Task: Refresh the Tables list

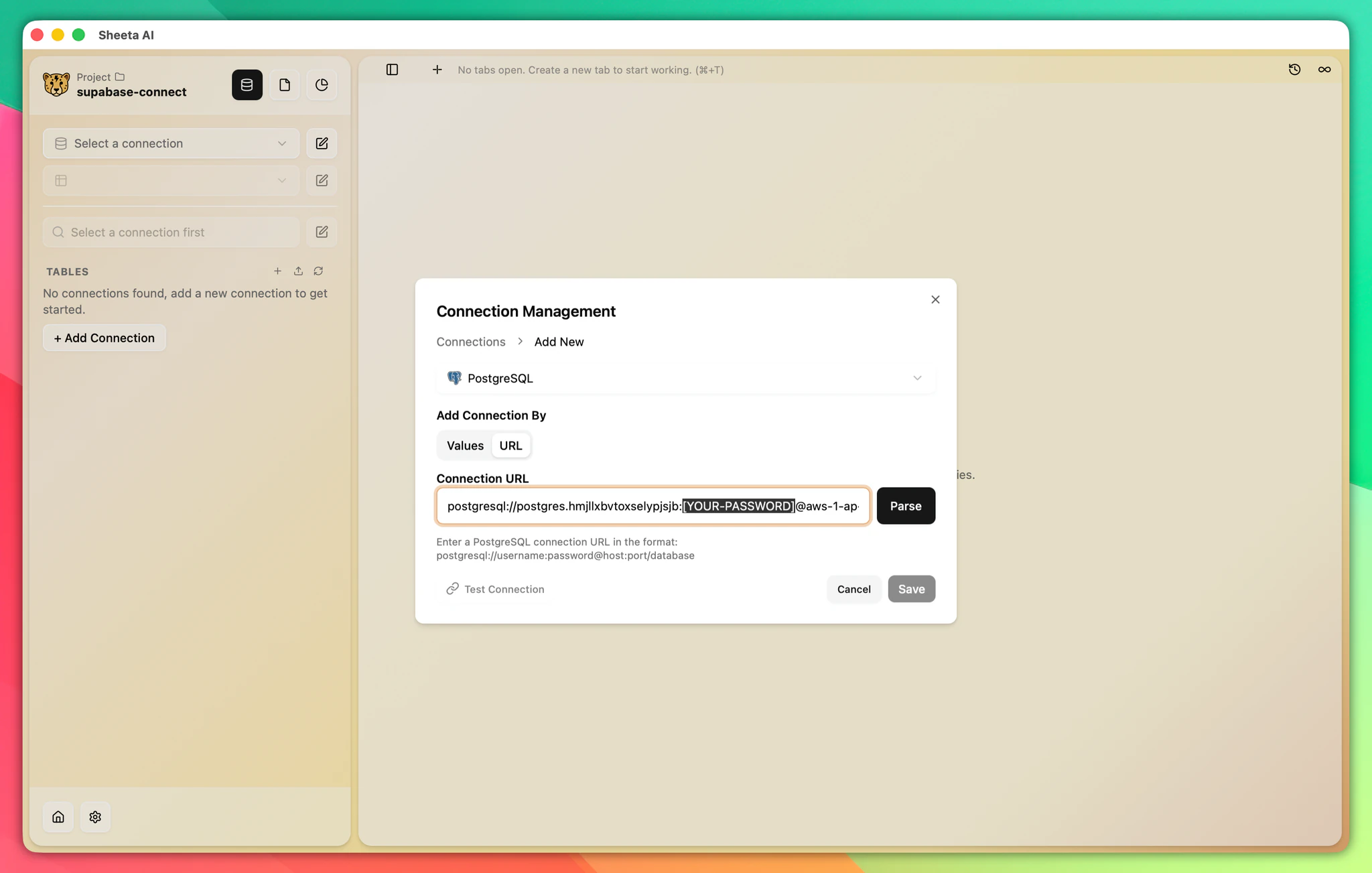Action: [318, 271]
